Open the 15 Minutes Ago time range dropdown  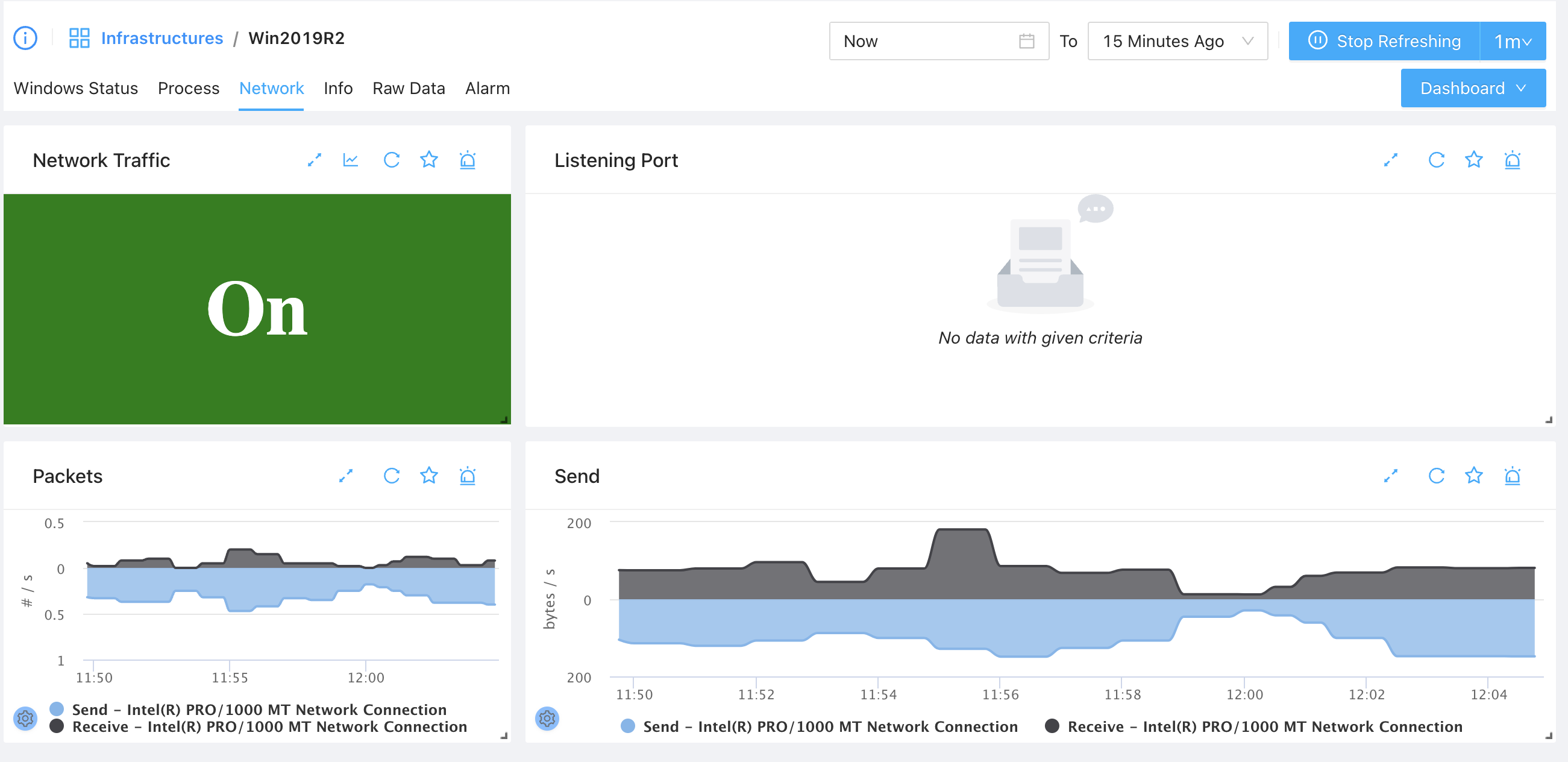1178,42
